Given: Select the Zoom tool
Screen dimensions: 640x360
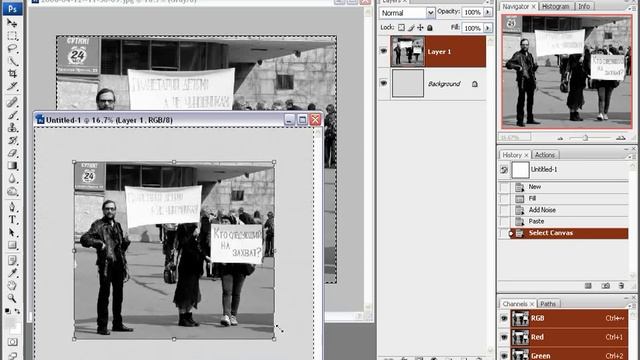Looking at the screenshot, I should (x=12, y=298).
